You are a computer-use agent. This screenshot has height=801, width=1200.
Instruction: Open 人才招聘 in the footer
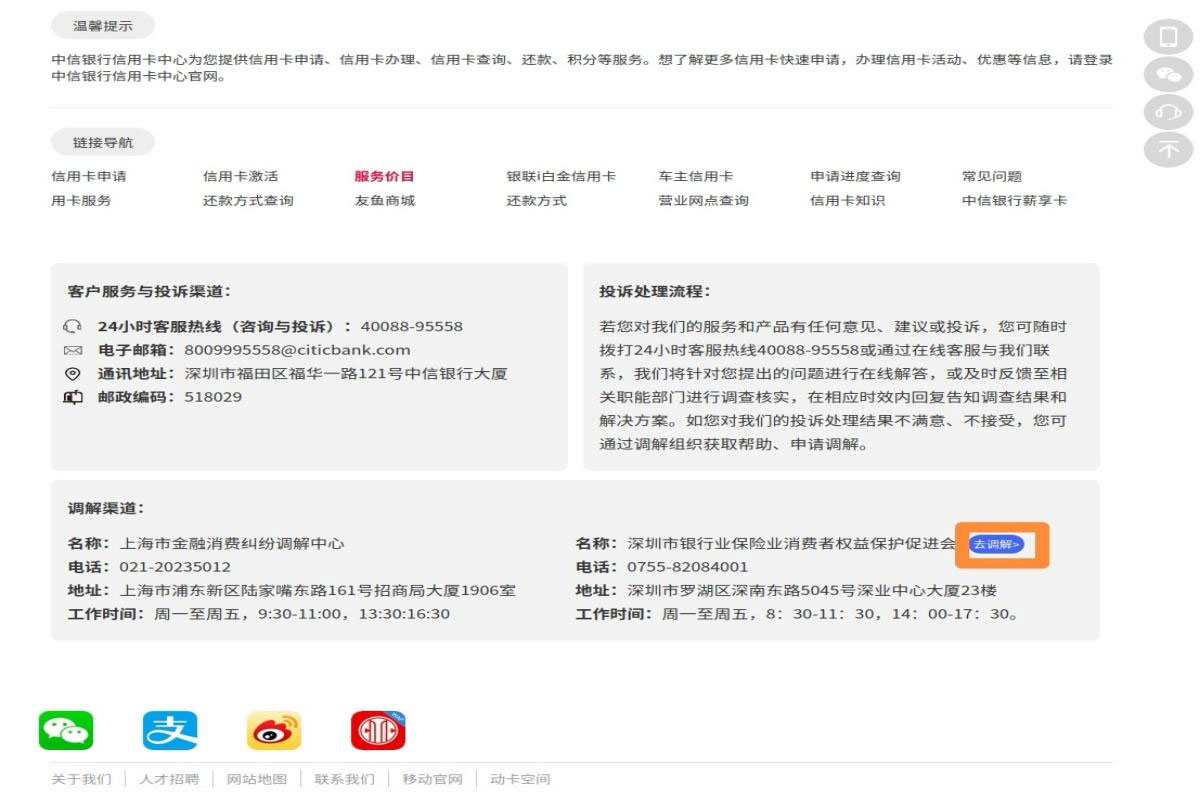[x=169, y=779]
